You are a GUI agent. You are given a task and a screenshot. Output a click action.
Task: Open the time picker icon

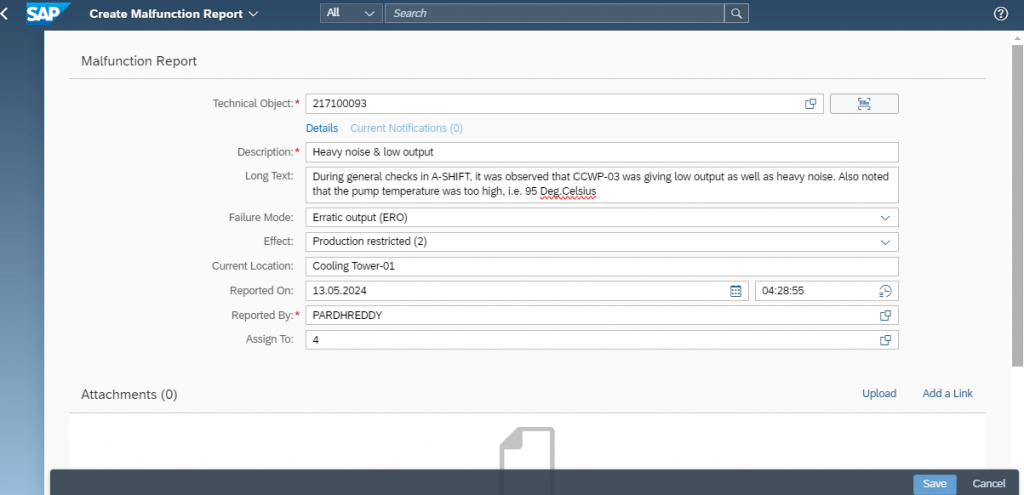point(885,291)
